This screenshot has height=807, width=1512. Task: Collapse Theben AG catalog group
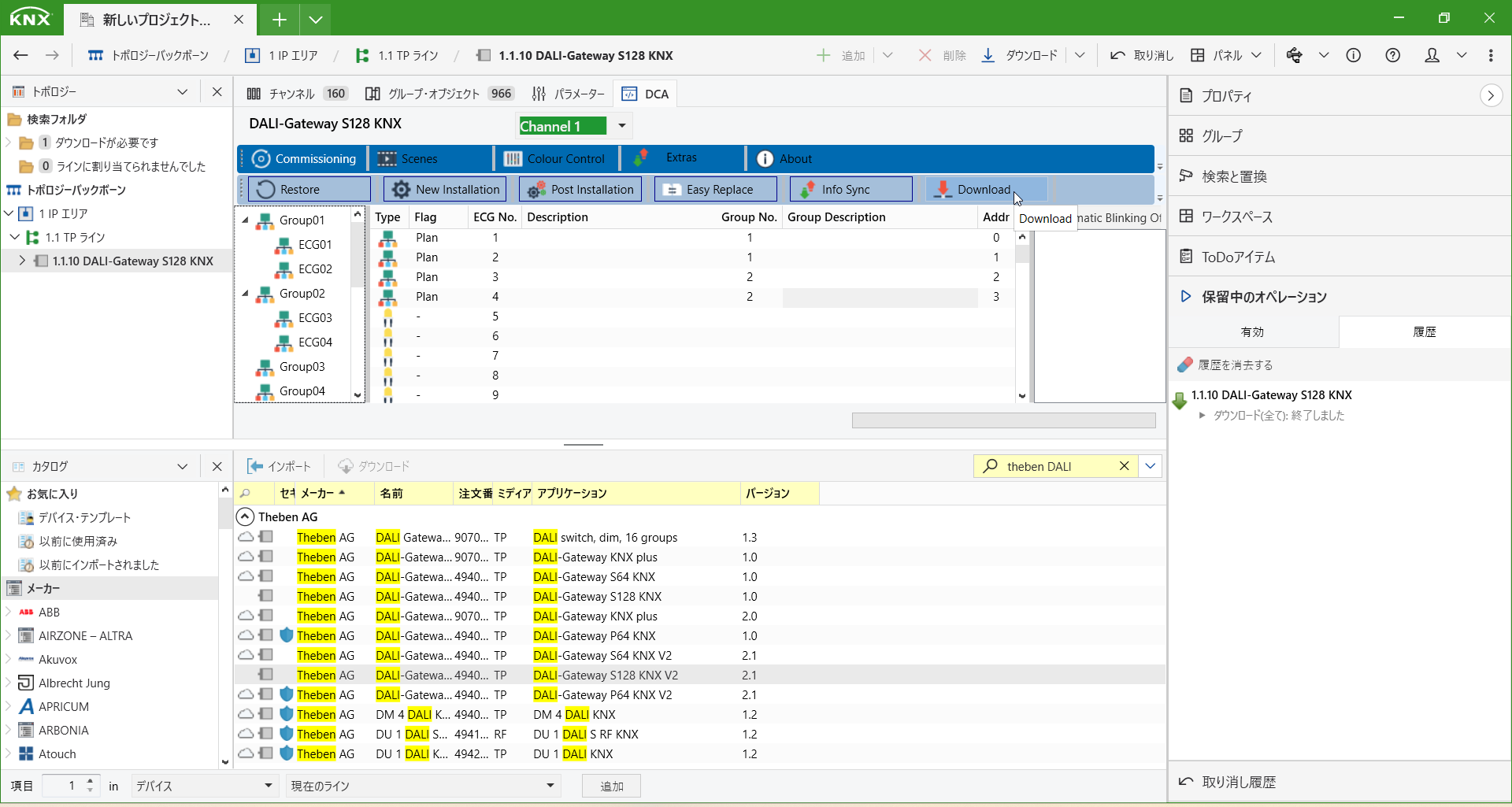coord(245,516)
